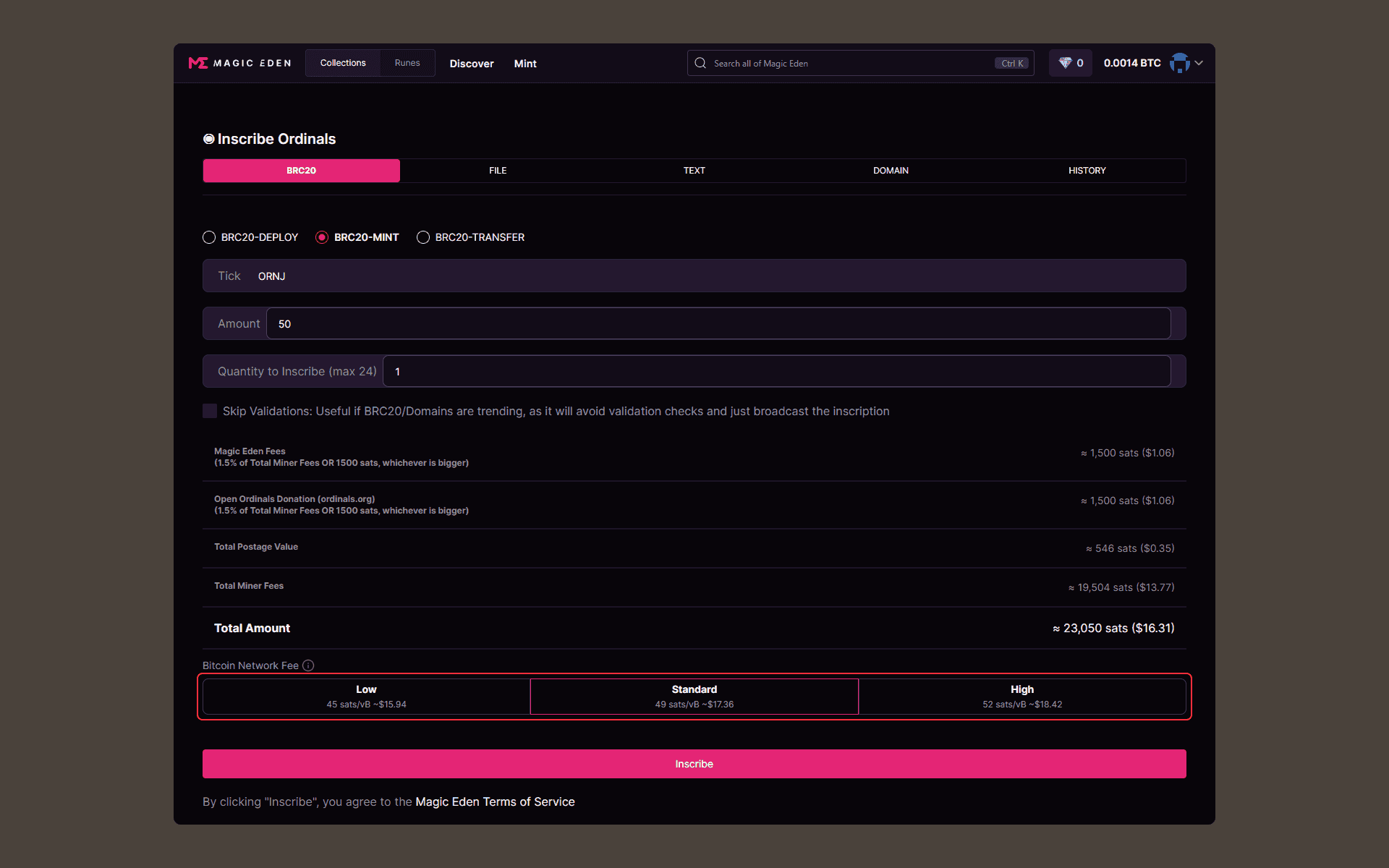1389x868 pixels.
Task: Switch to the TEXT tab
Action: click(694, 171)
